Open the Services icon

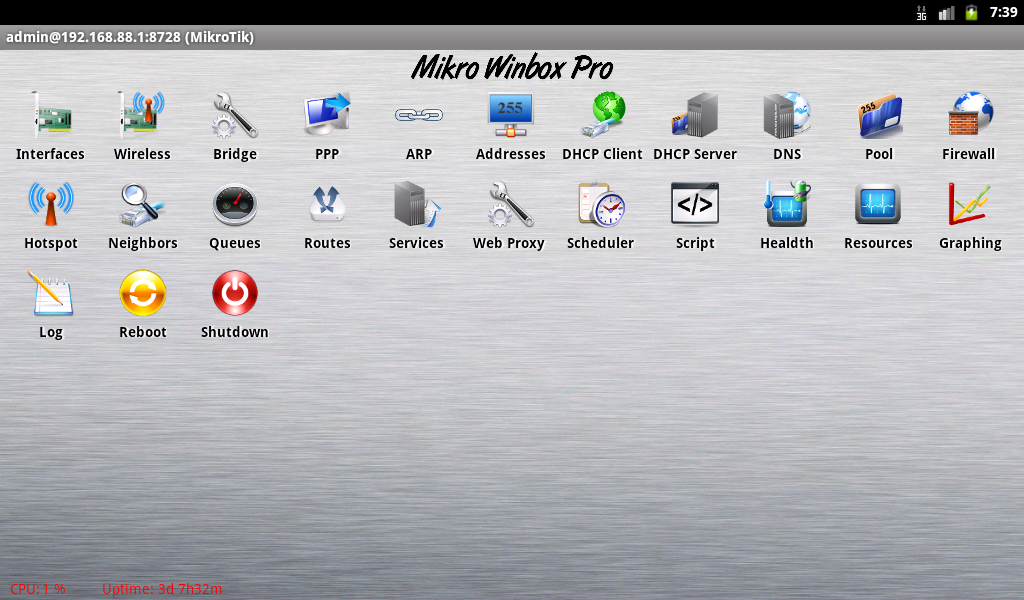click(x=416, y=204)
